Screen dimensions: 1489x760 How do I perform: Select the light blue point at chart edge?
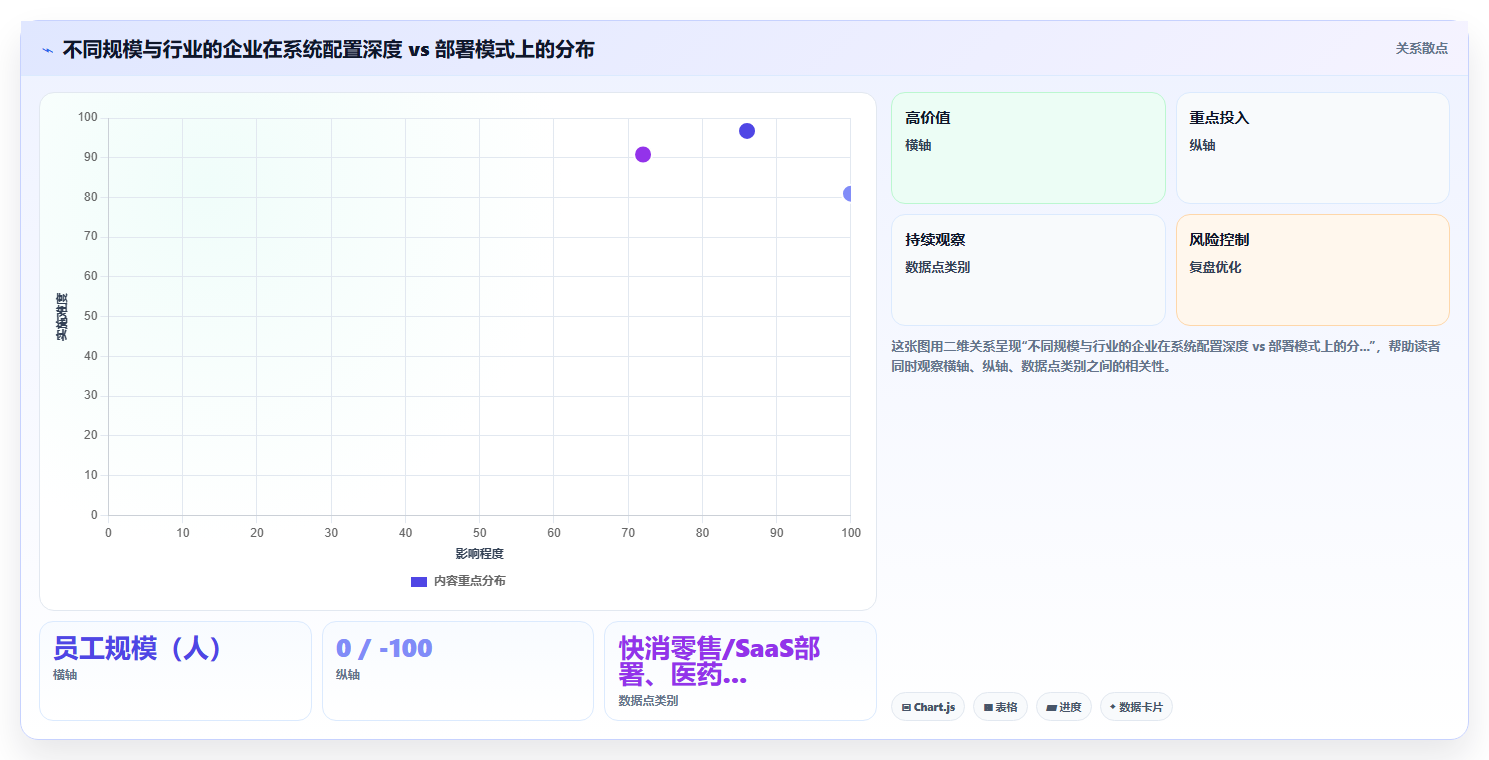[x=849, y=194]
